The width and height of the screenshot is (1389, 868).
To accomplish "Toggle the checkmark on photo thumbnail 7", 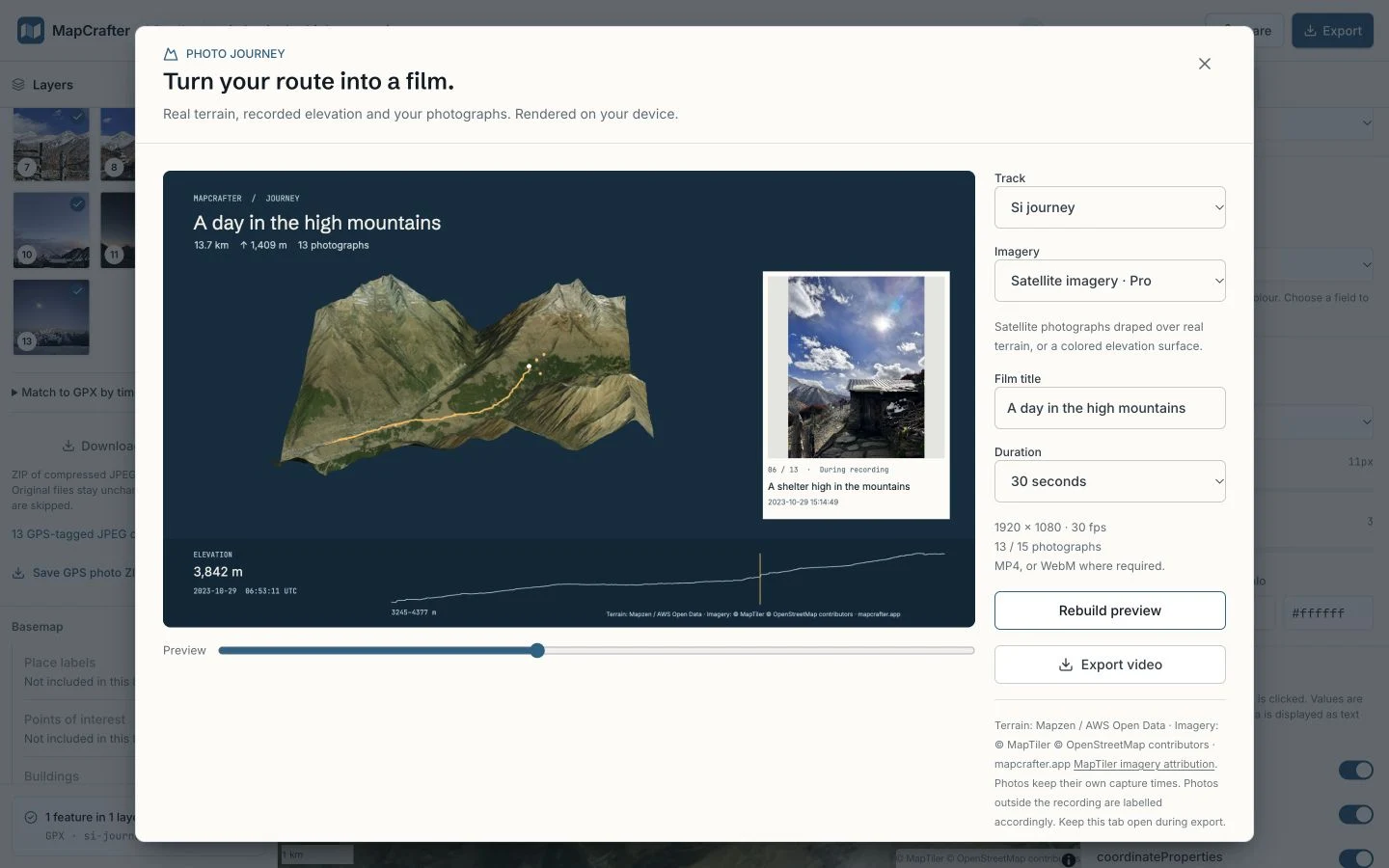I will coord(77,117).
